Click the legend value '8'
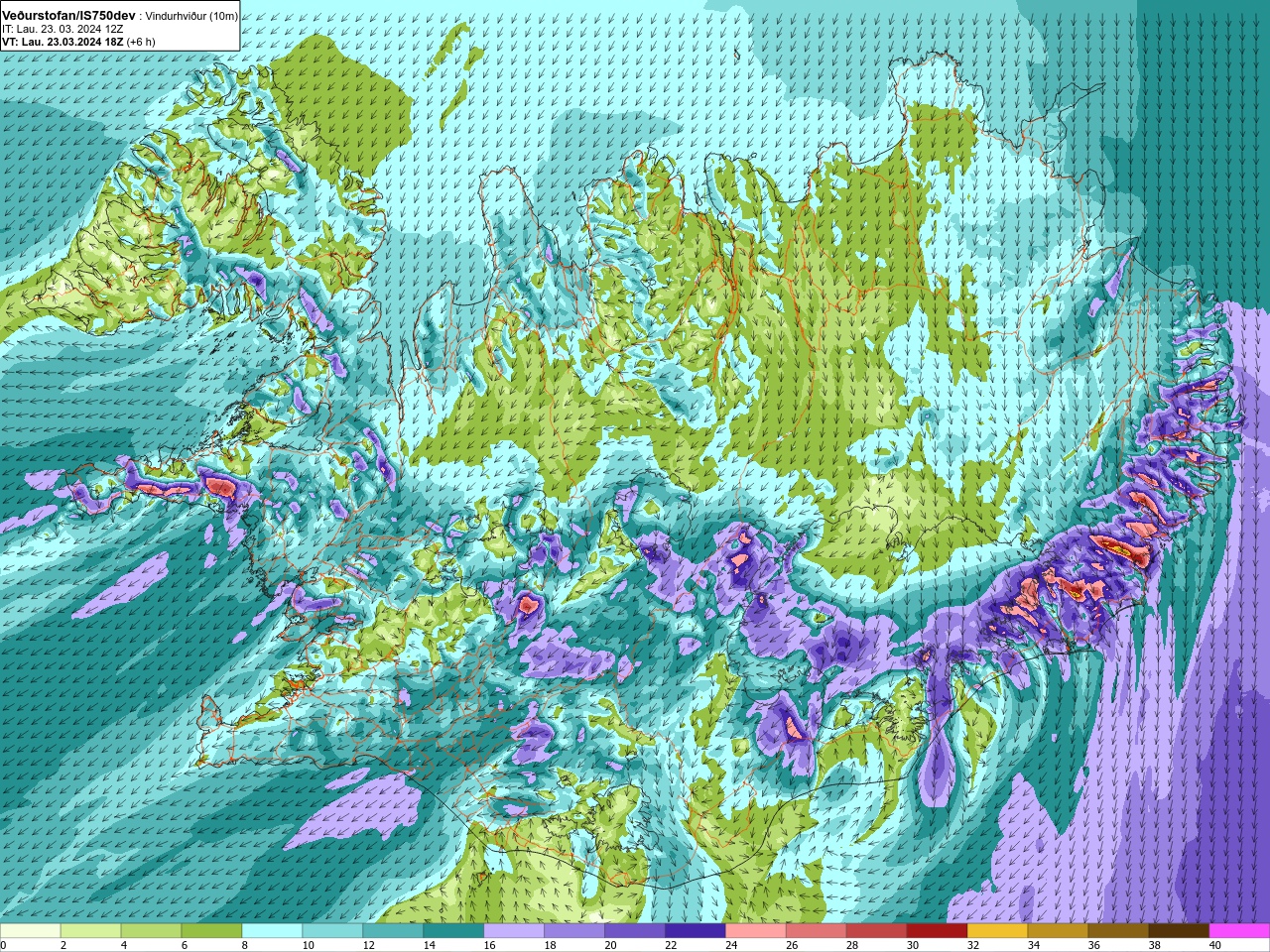 coord(247,945)
